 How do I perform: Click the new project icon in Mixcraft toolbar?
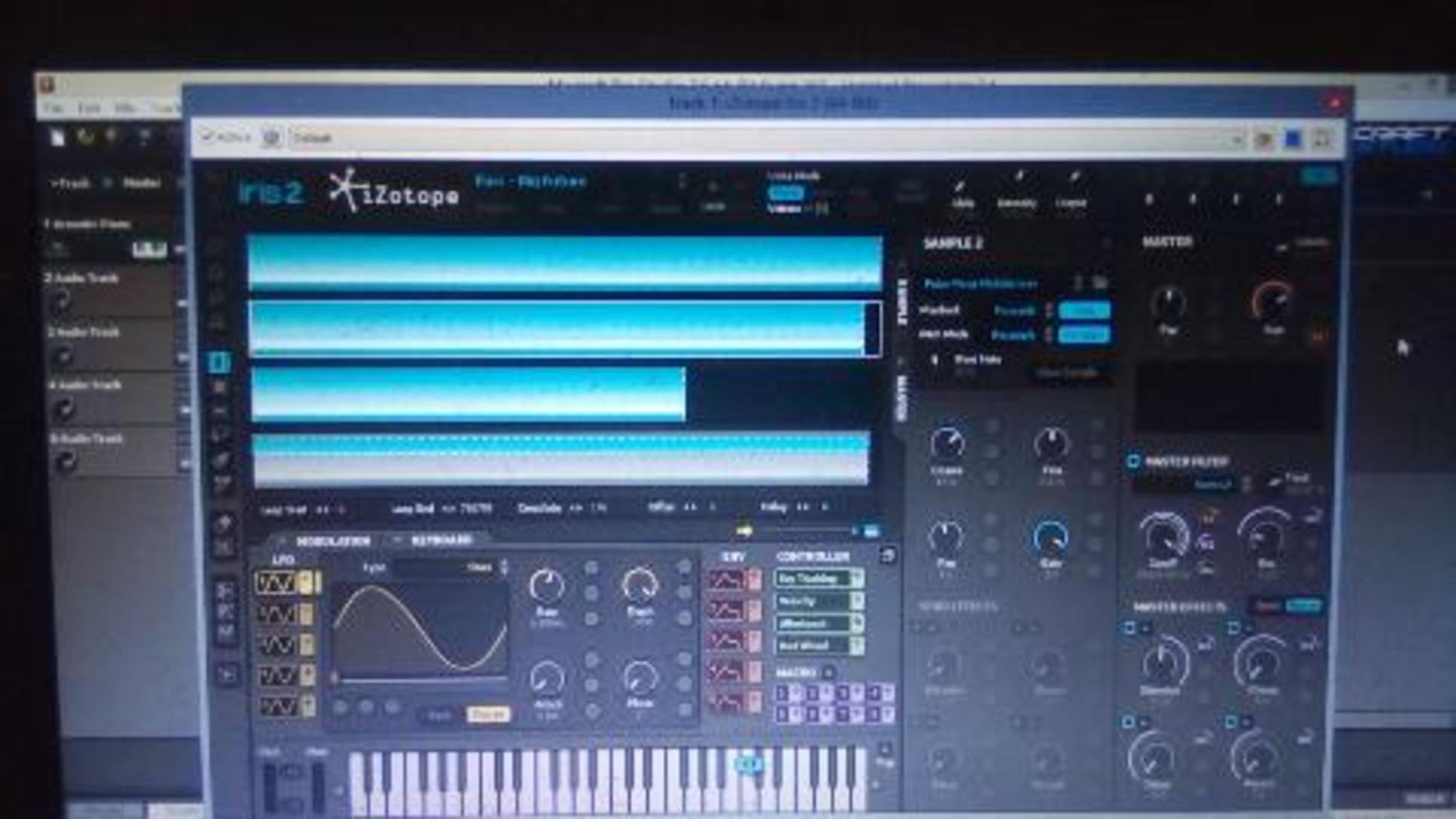pyautogui.click(x=57, y=138)
